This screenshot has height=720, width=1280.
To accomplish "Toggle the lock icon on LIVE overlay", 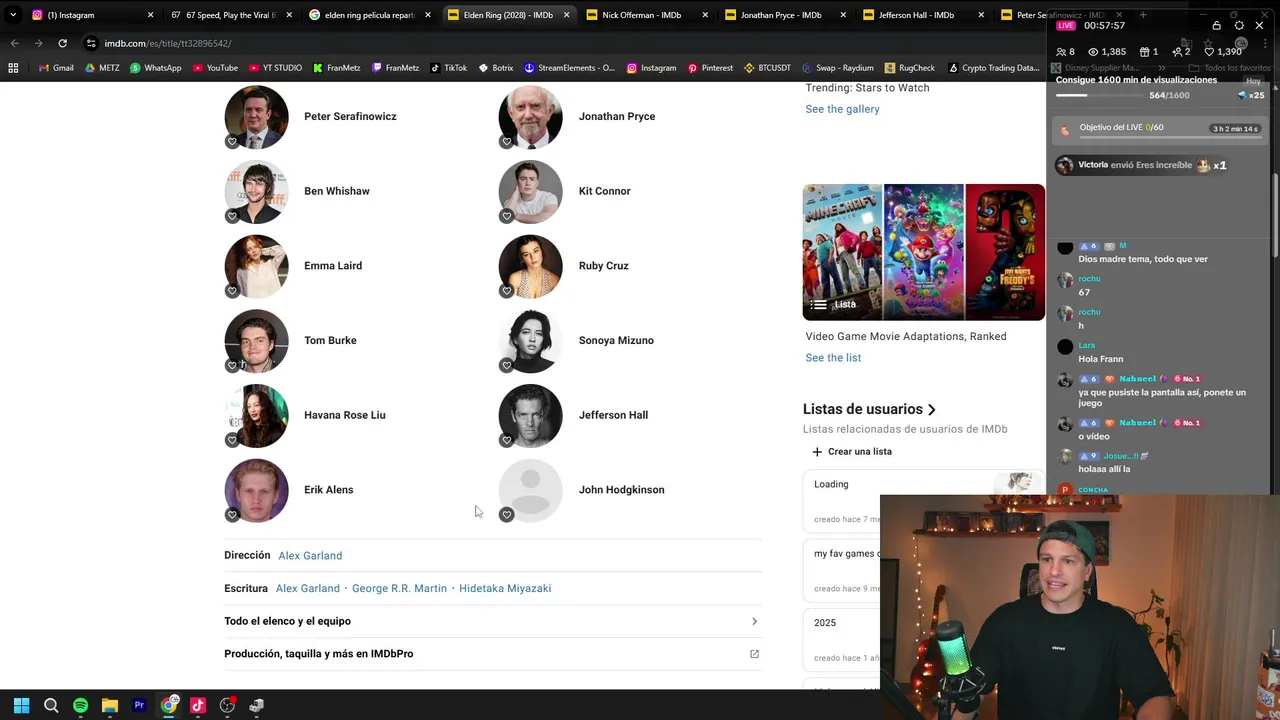I will 1216,25.
